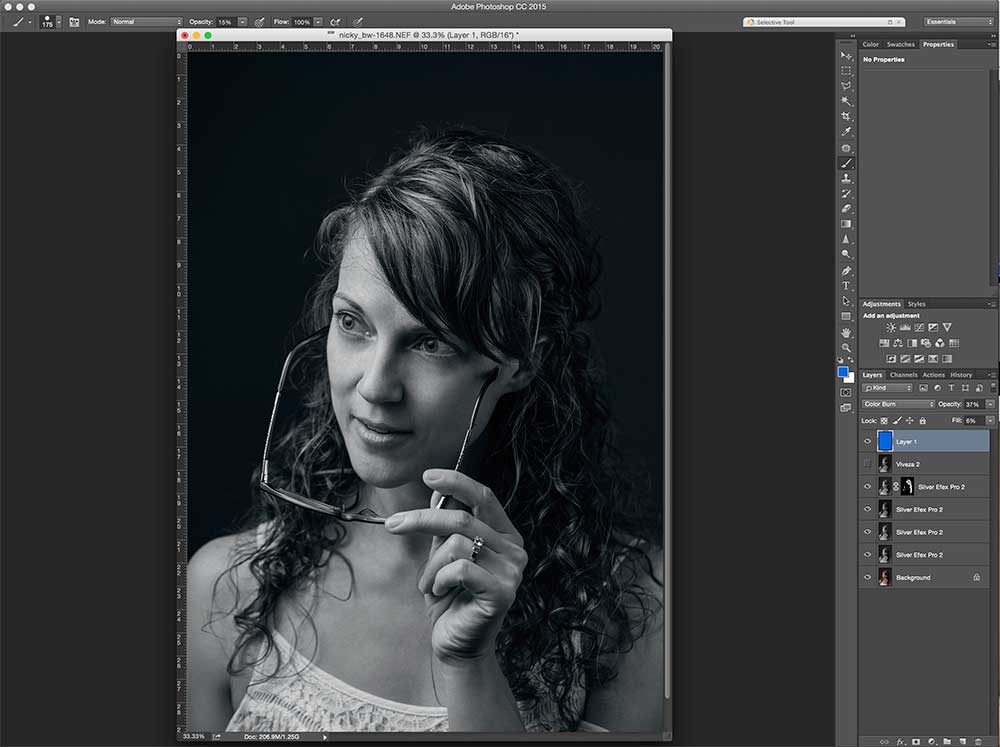Select the Type tool

click(846, 285)
